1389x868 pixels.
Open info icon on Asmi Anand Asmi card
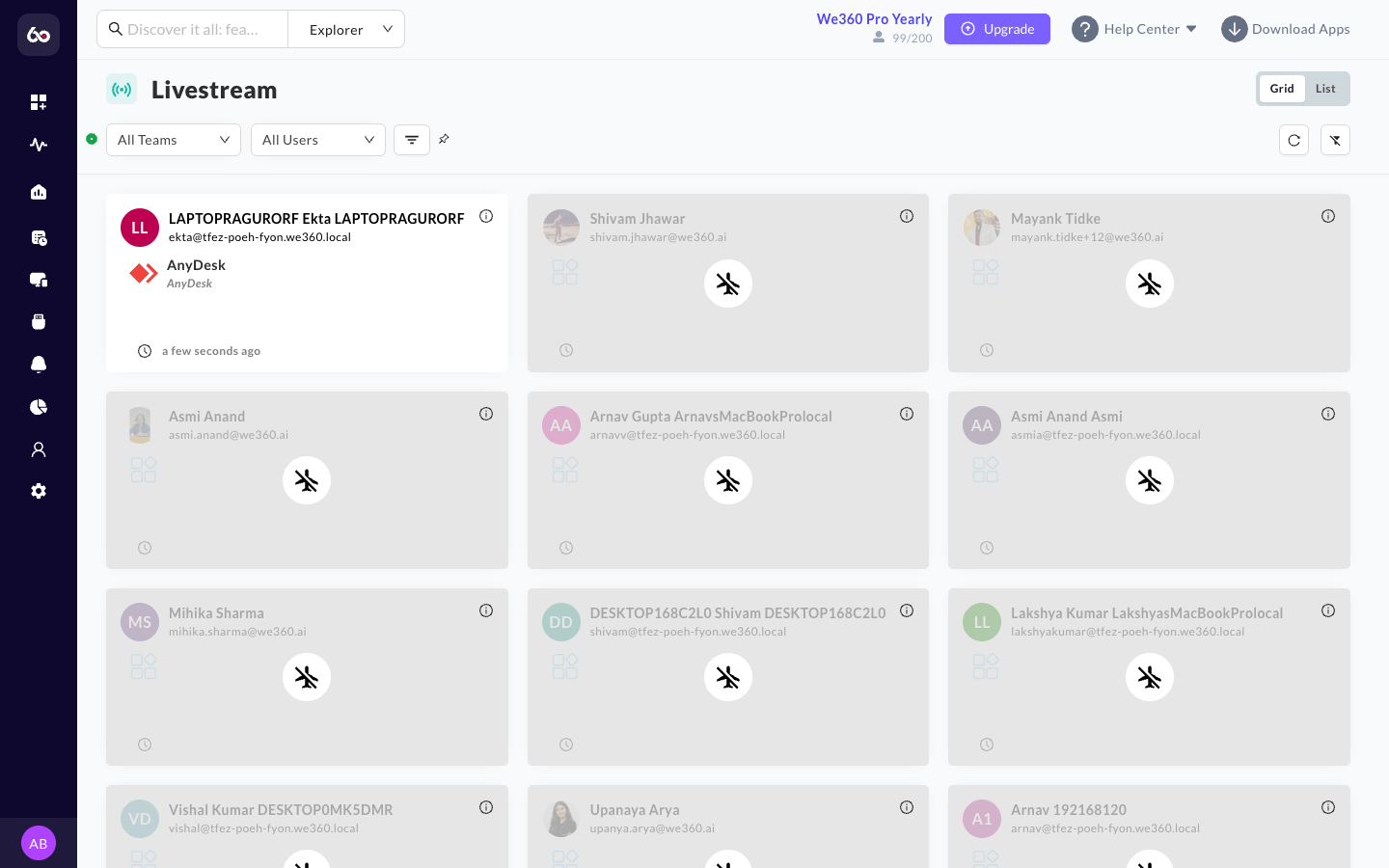[1328, 414]
